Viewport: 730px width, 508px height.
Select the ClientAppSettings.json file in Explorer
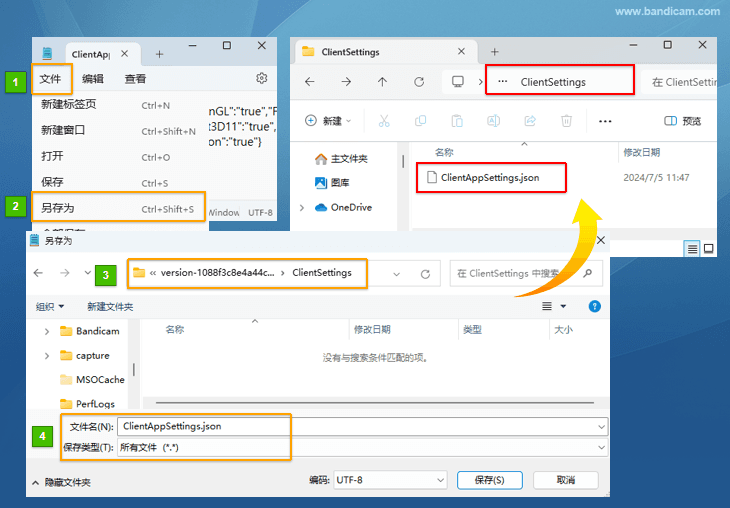coord(491,177)
